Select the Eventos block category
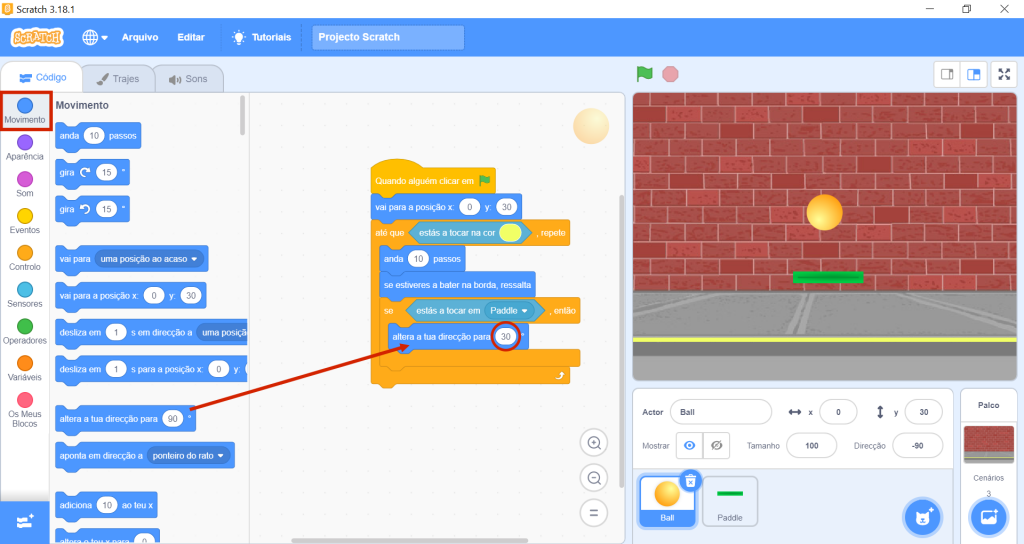The height and width of the screenshot is (544, 1024). click(25, 221)
